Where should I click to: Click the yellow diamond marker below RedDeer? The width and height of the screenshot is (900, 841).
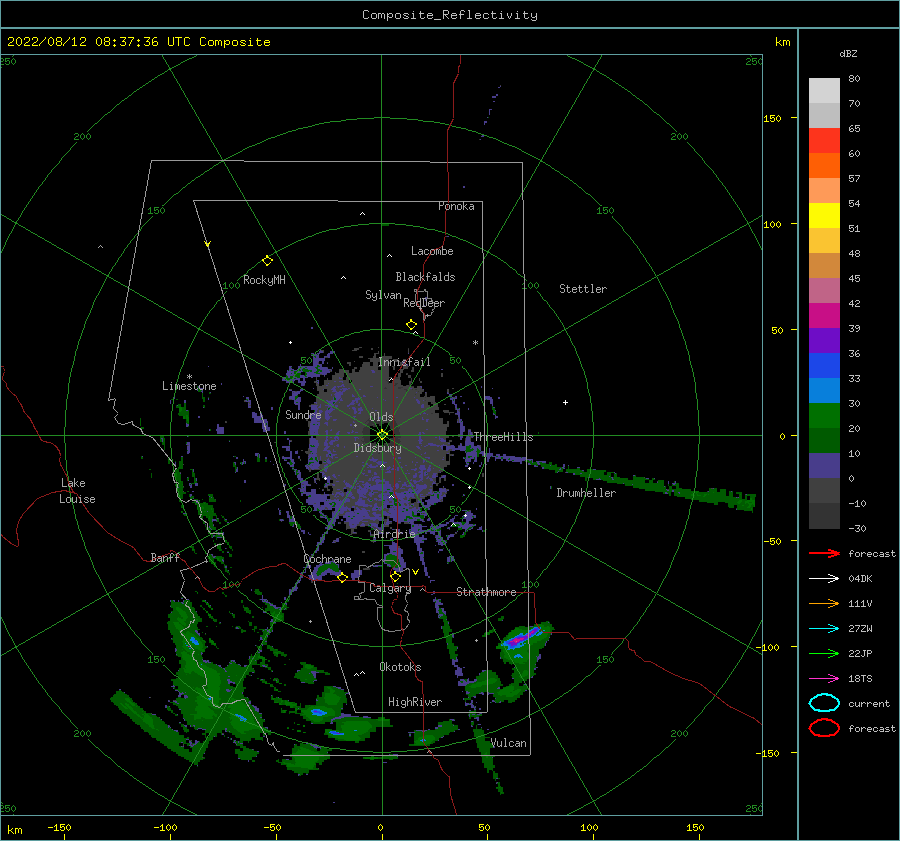tap(411, 325)
